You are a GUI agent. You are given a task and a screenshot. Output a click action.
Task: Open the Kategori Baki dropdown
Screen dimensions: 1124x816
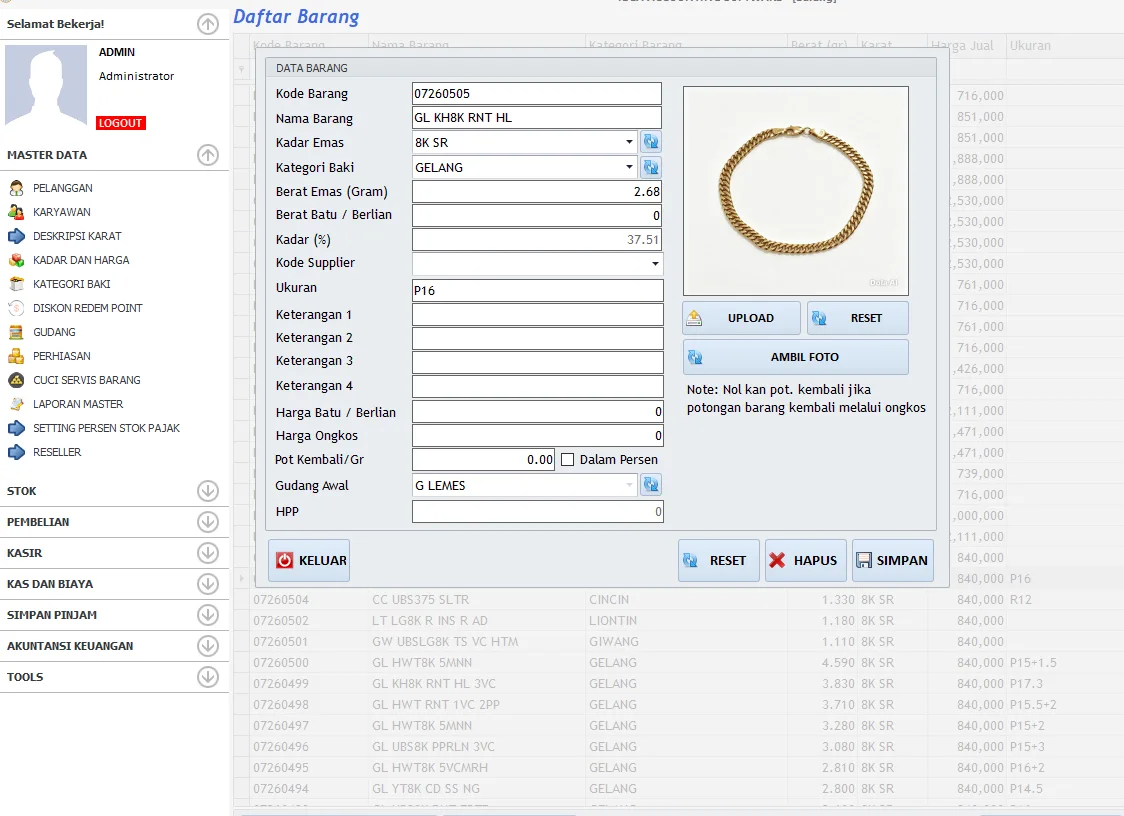[x=629, y=167]
